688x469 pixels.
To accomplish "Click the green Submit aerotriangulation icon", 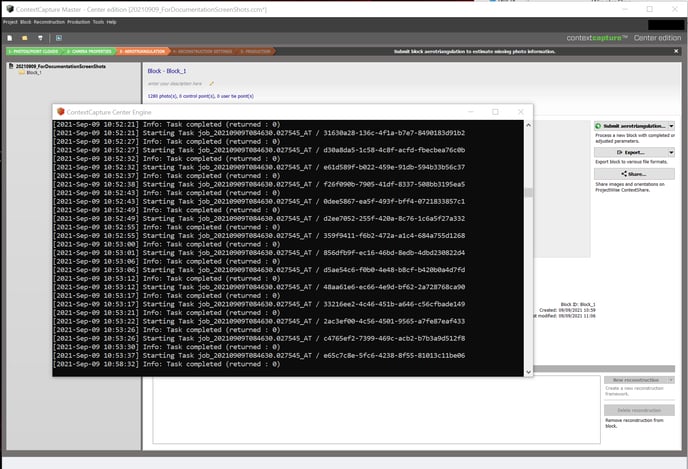I will click(x=598, y=126).
